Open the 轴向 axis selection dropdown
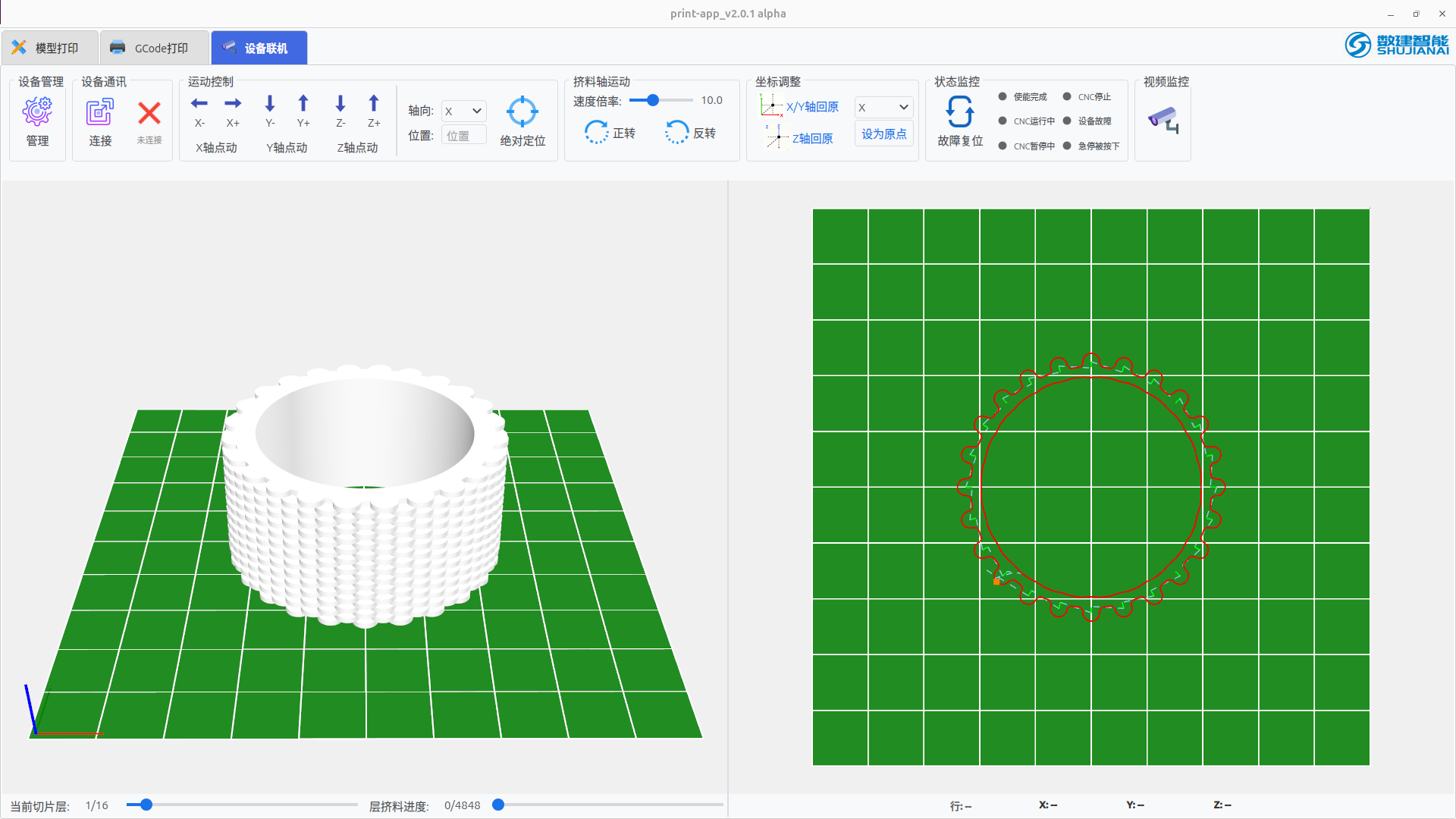 tap(463, 111)
